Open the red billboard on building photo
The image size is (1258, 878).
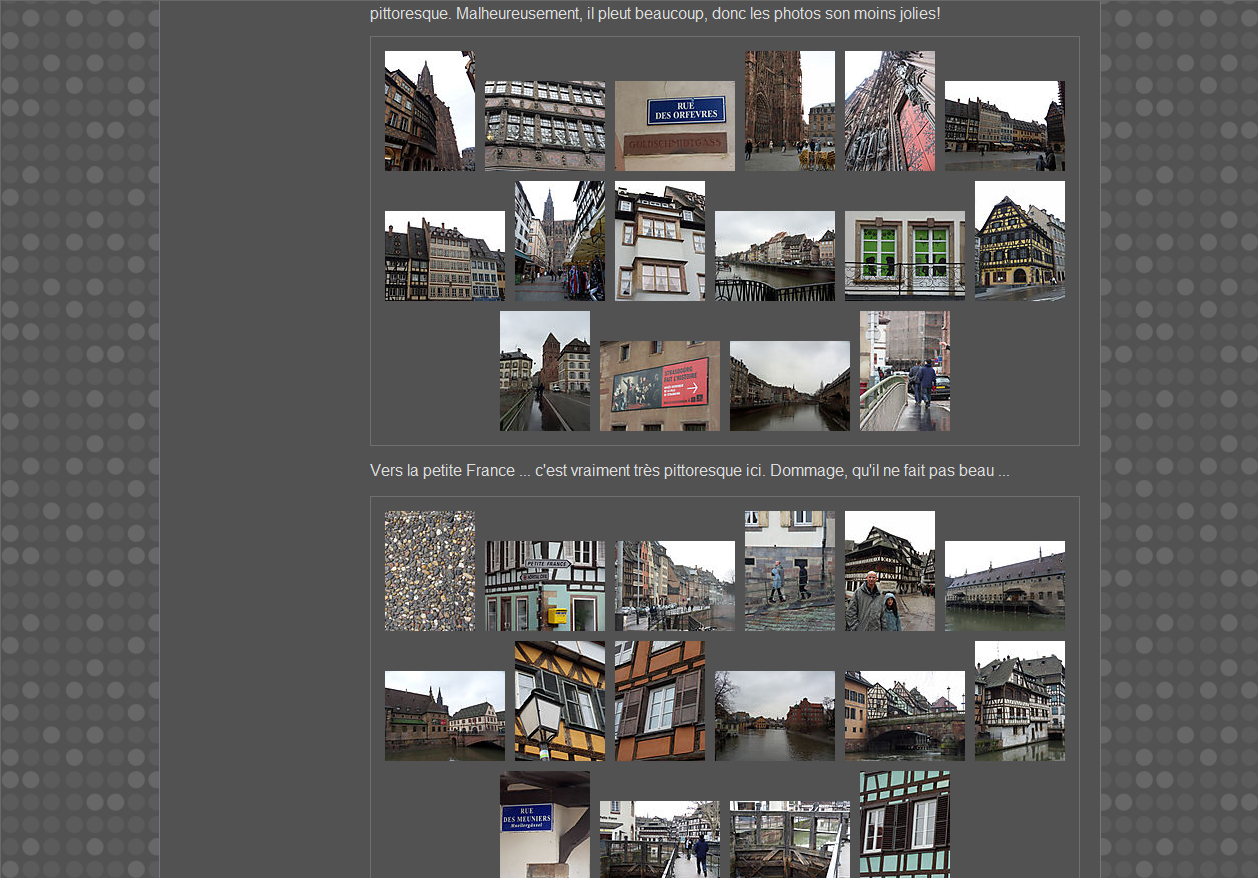click(659, 385)
